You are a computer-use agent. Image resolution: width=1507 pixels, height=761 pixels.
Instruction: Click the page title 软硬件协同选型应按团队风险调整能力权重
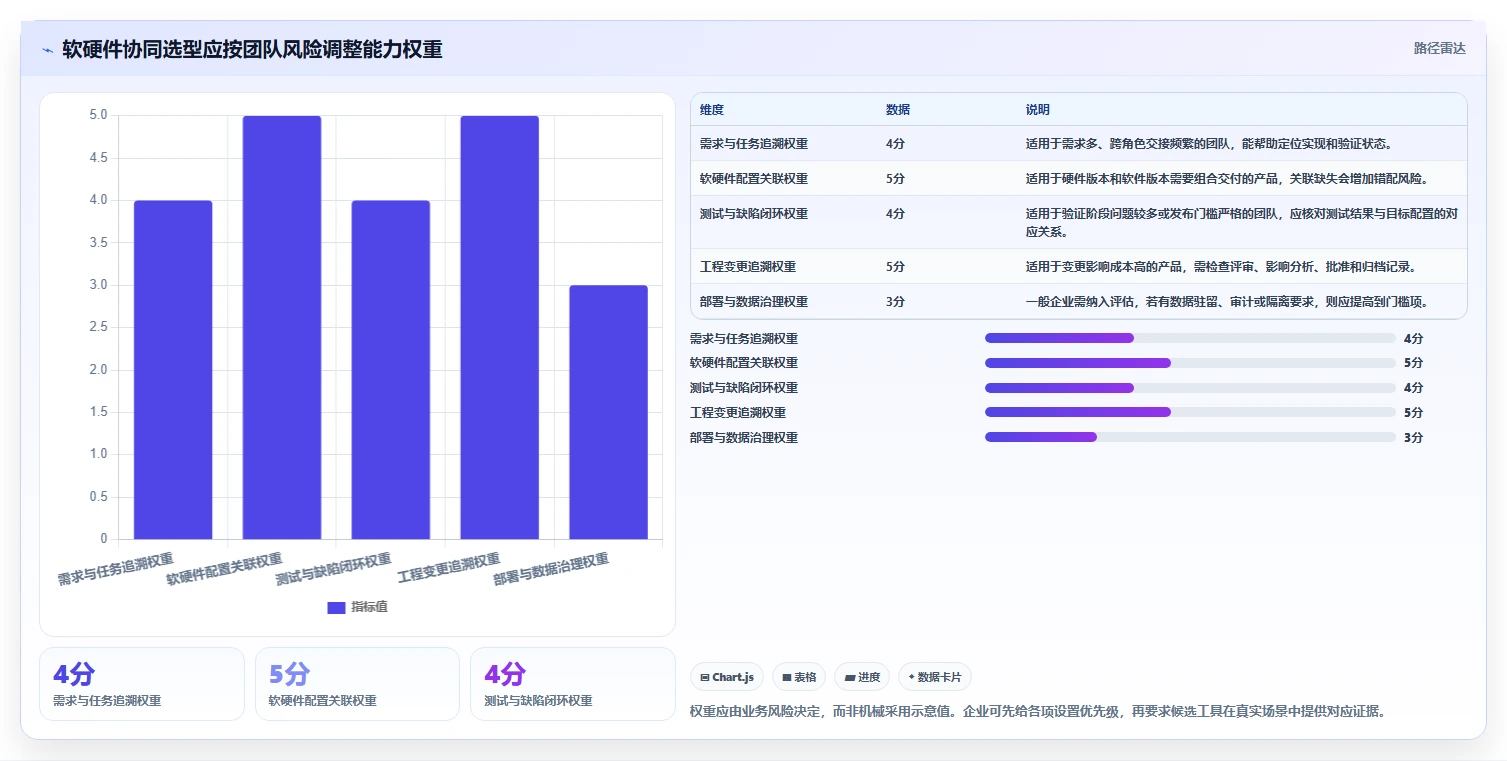252,50
